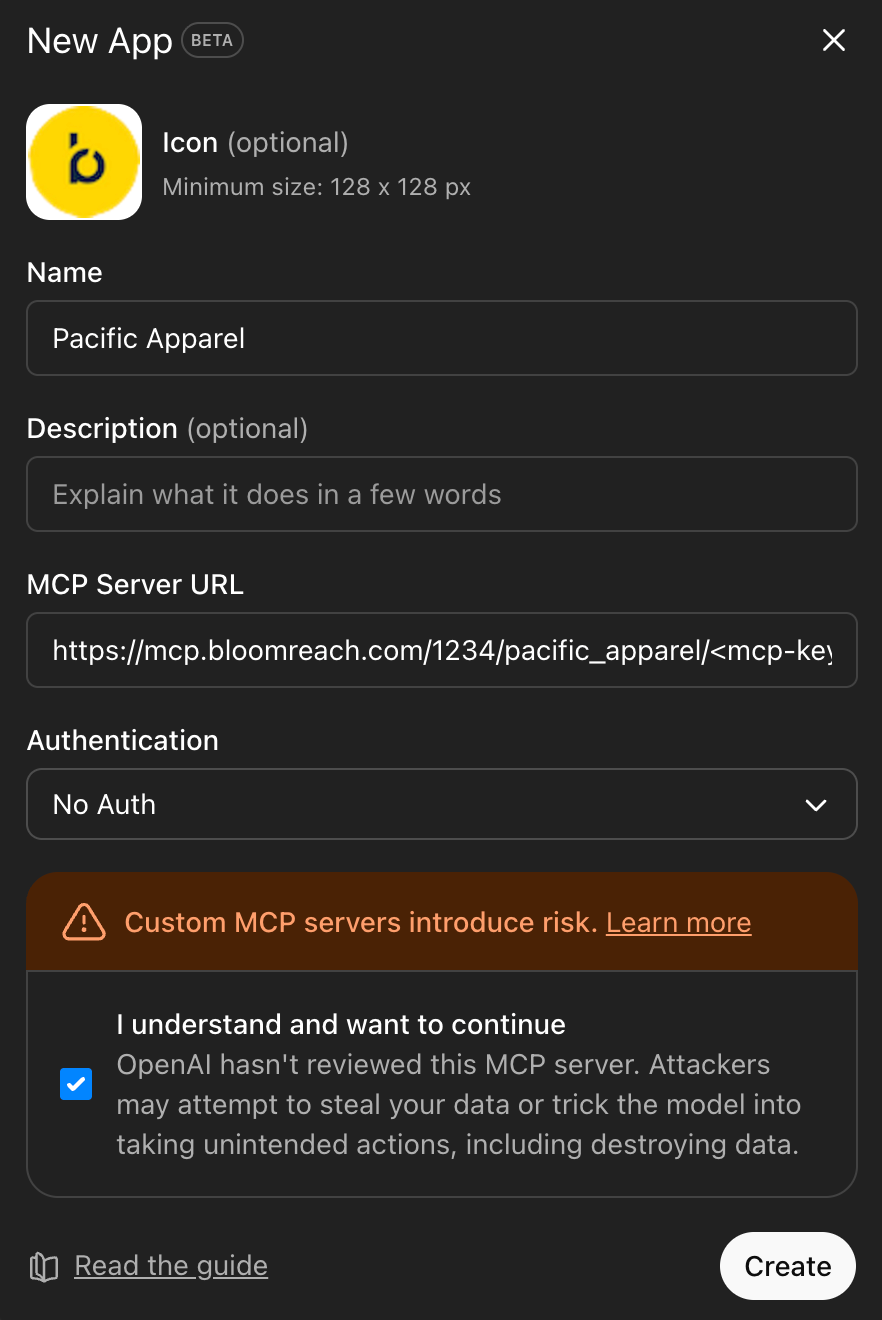Select the close X icon
The height and width of the screenshot is (1320, 882).
pos(834,40)
